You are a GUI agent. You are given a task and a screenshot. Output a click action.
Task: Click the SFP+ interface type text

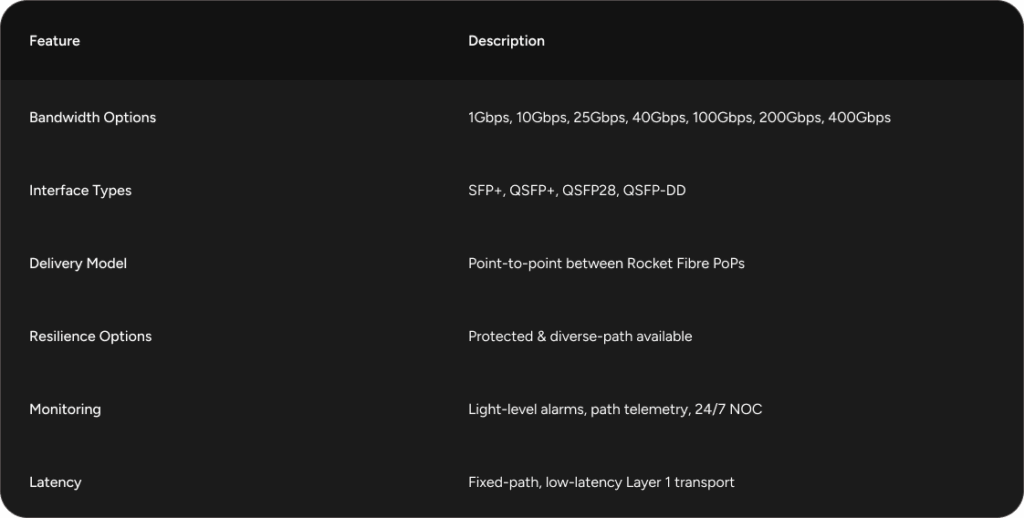pyautogui.click(x=485, y=190)
